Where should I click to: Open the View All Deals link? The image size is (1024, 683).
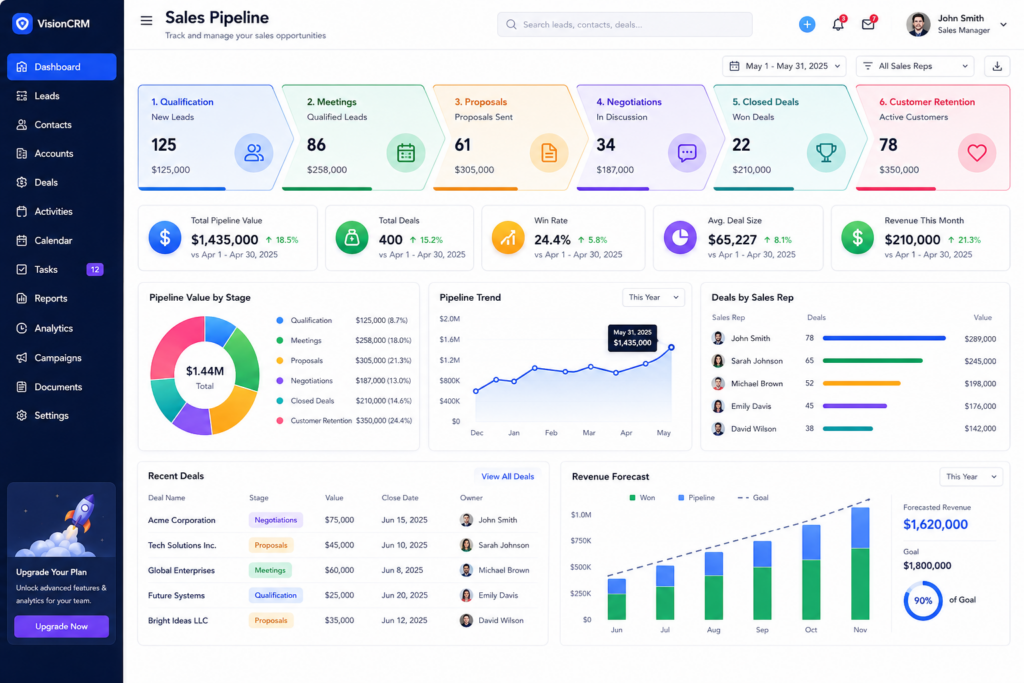coord(507,477)
